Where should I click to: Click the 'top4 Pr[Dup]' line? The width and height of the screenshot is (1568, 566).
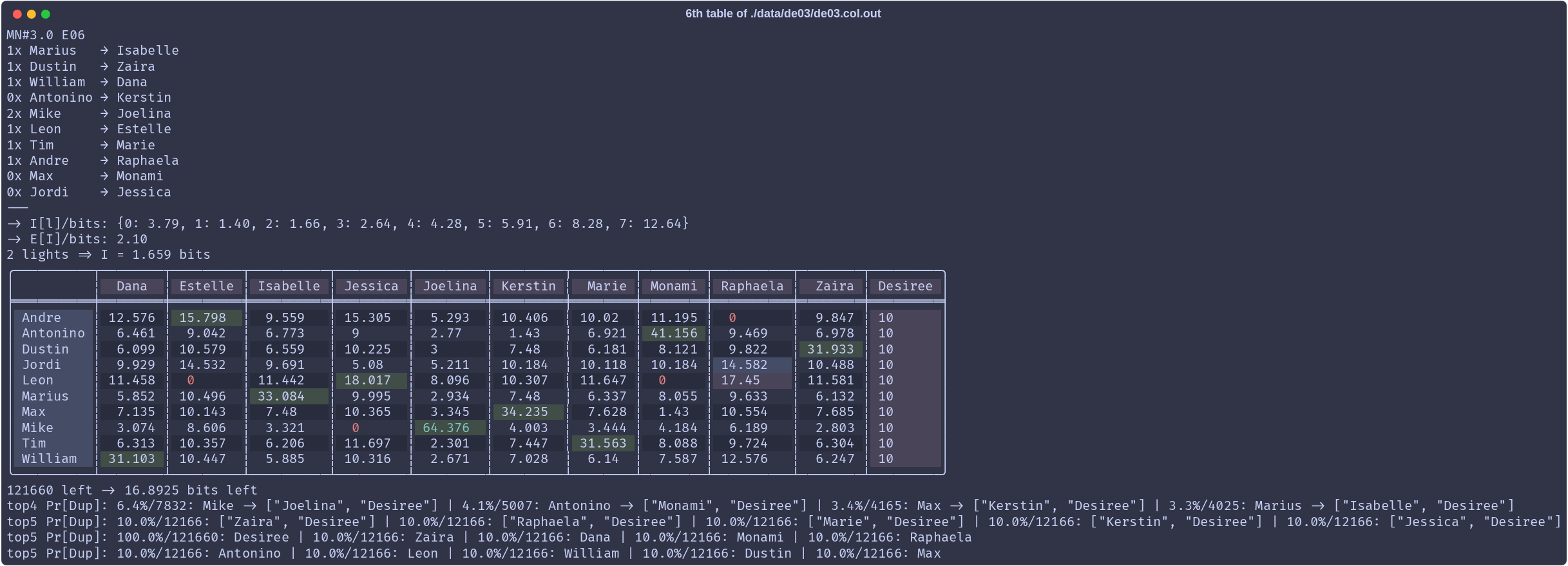[760, 505]
